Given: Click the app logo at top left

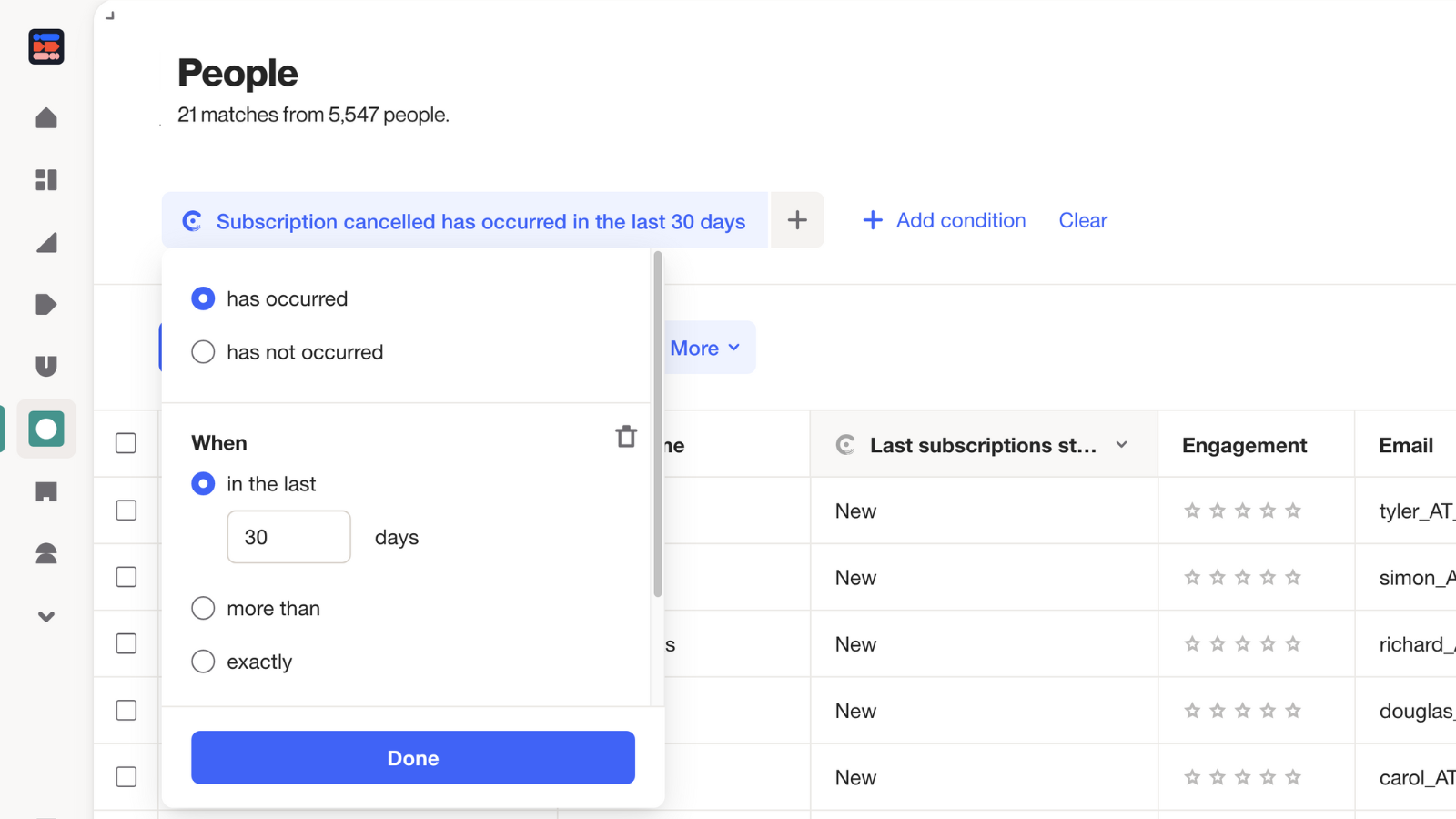Looking at the screenshot, I should (x=46, y=46).
